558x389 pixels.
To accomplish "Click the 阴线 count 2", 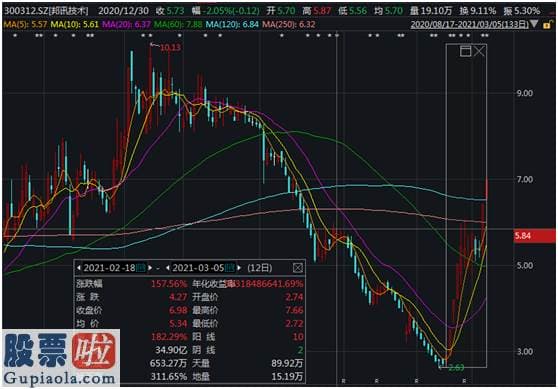I will [300, 350].
